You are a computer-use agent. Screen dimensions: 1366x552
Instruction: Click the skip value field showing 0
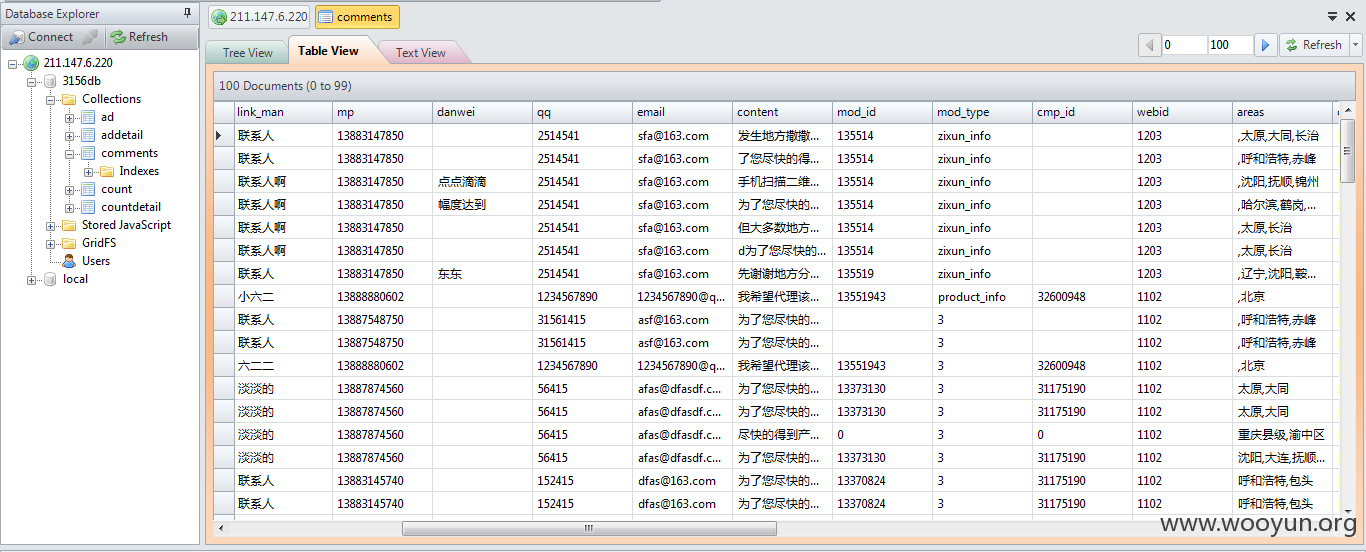click(x=1184, y=45)
